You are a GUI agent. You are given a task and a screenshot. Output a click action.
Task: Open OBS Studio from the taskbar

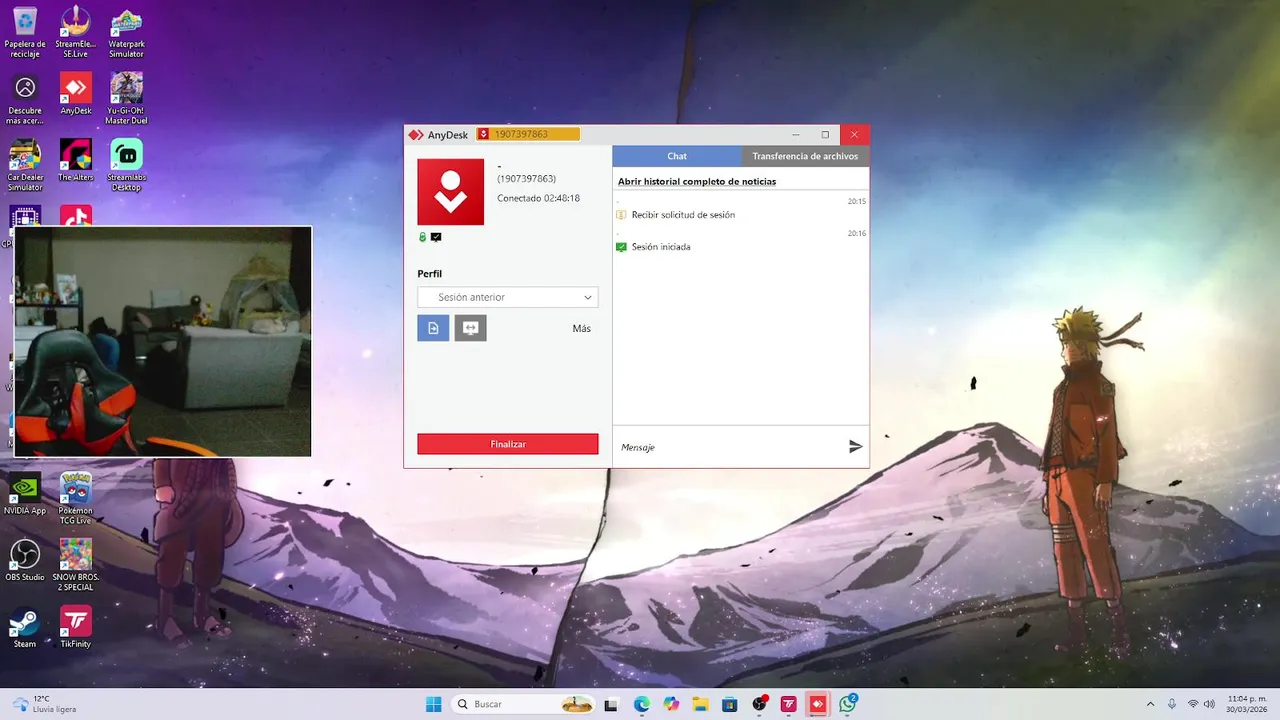pyautogui.click(x=760, y=704)
